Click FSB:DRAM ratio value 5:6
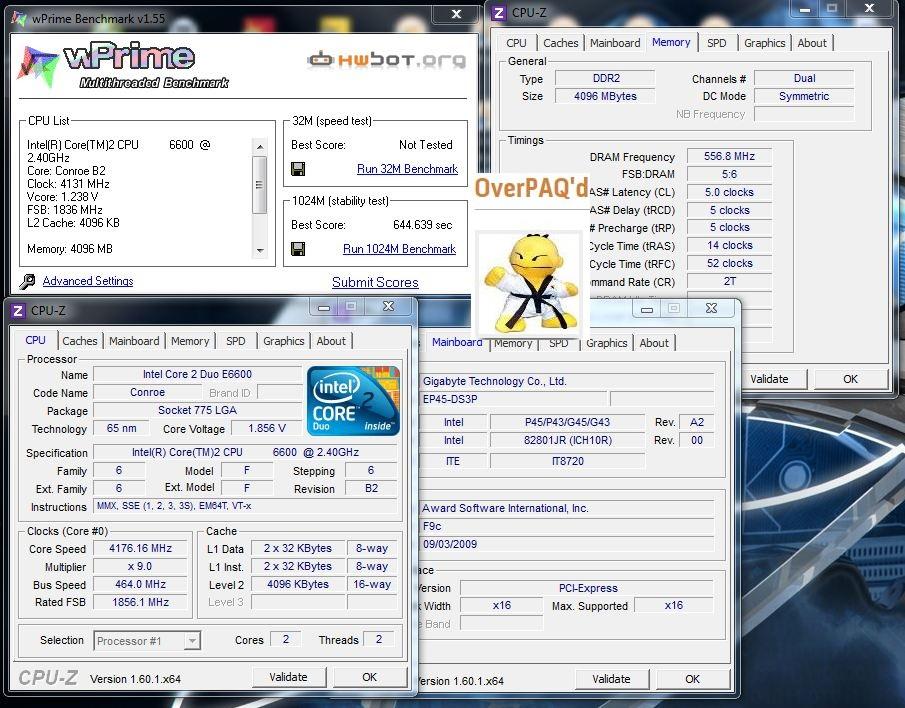Screen dimensions: 905x708 tap(729, 174)
